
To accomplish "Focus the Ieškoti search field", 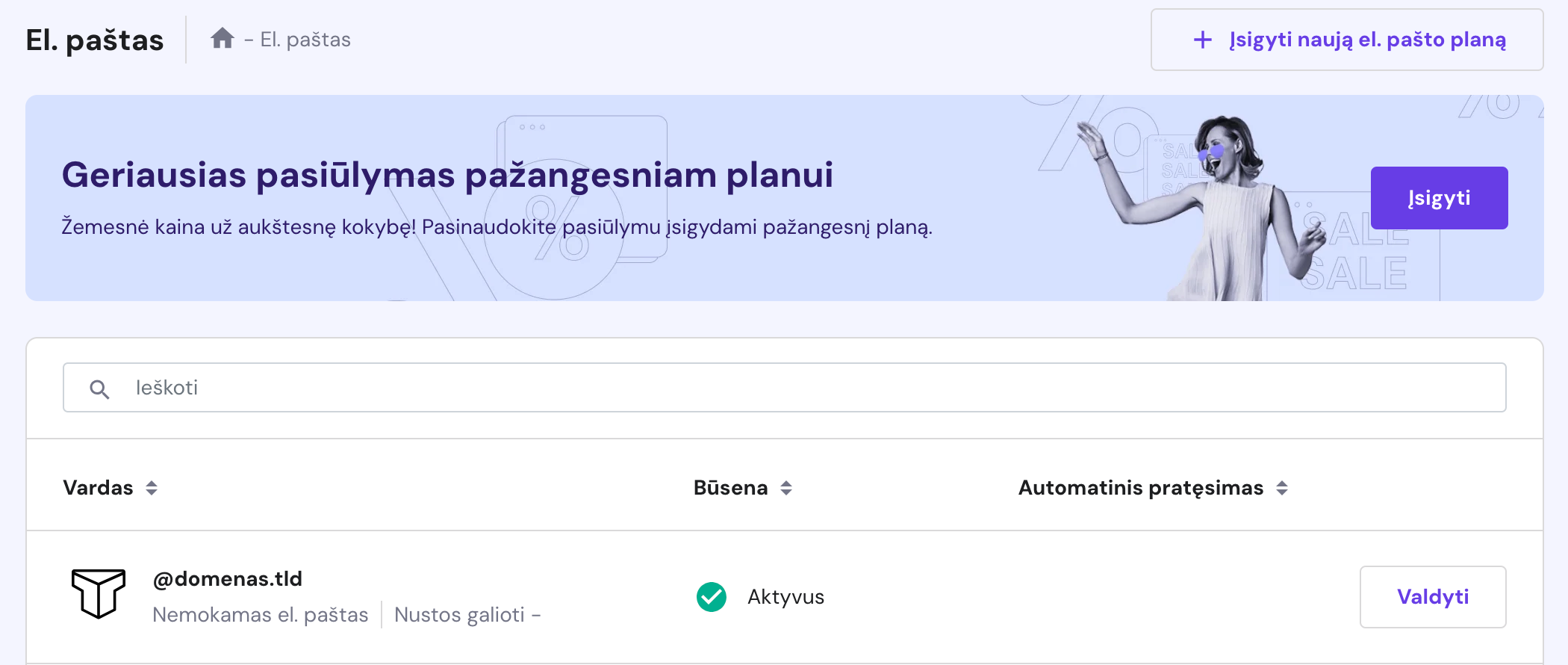I will [x=784, y=388].
